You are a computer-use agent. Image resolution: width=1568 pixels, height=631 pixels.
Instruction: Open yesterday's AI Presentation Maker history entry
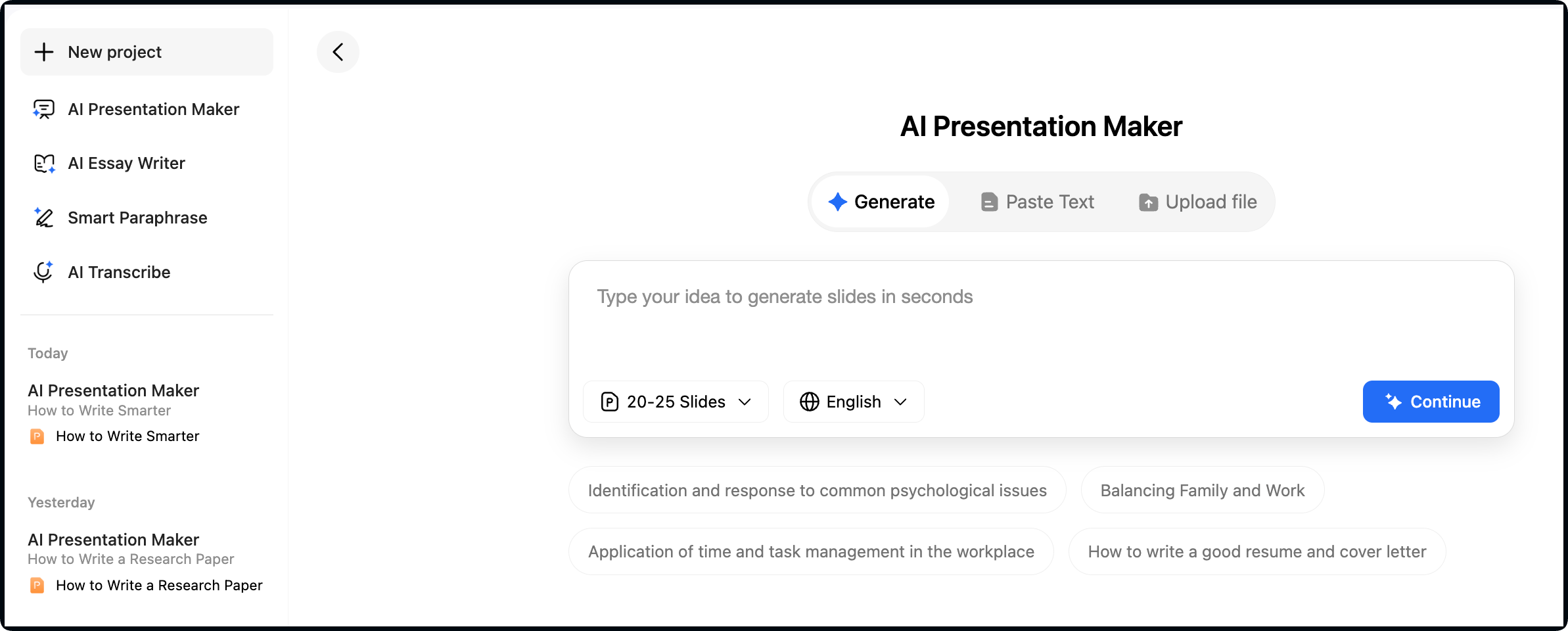tap(113, 540)
